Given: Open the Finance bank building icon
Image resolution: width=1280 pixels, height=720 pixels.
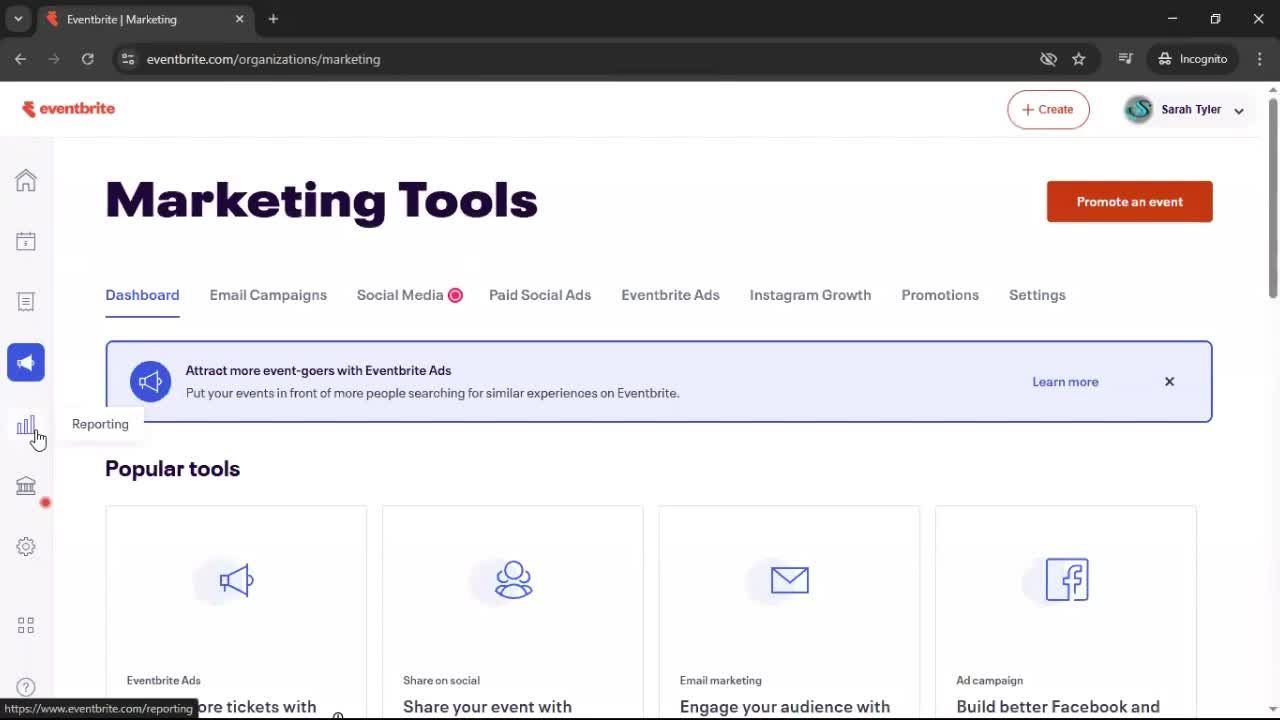Looking at the screenshot, I should click(x=26, y=486).
